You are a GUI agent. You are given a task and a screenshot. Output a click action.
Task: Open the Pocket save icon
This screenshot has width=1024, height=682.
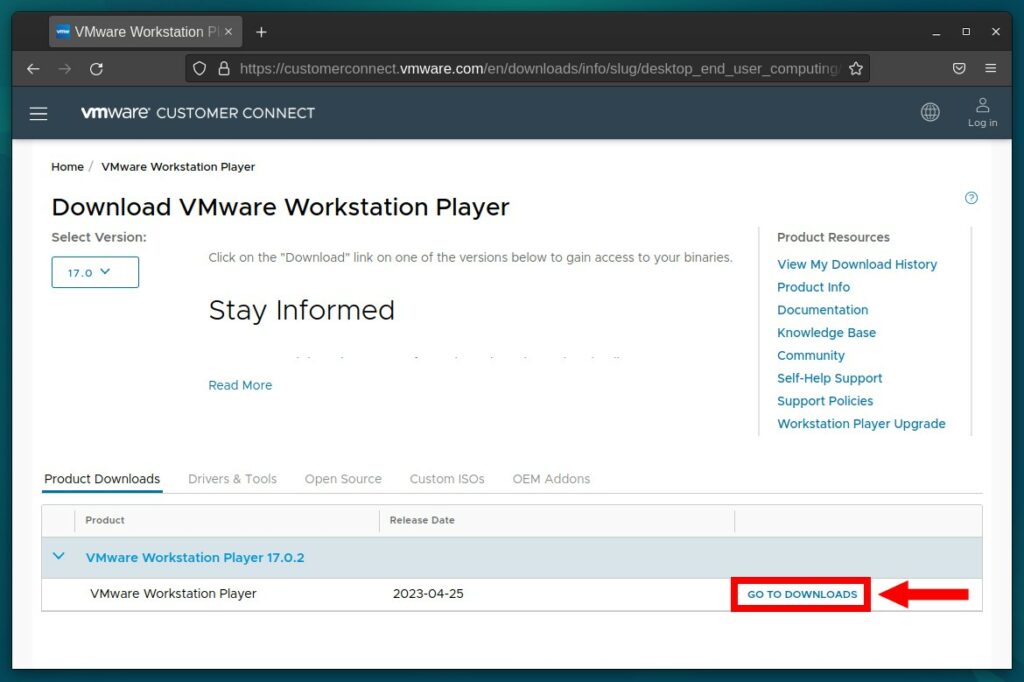(x=959, y=69)
